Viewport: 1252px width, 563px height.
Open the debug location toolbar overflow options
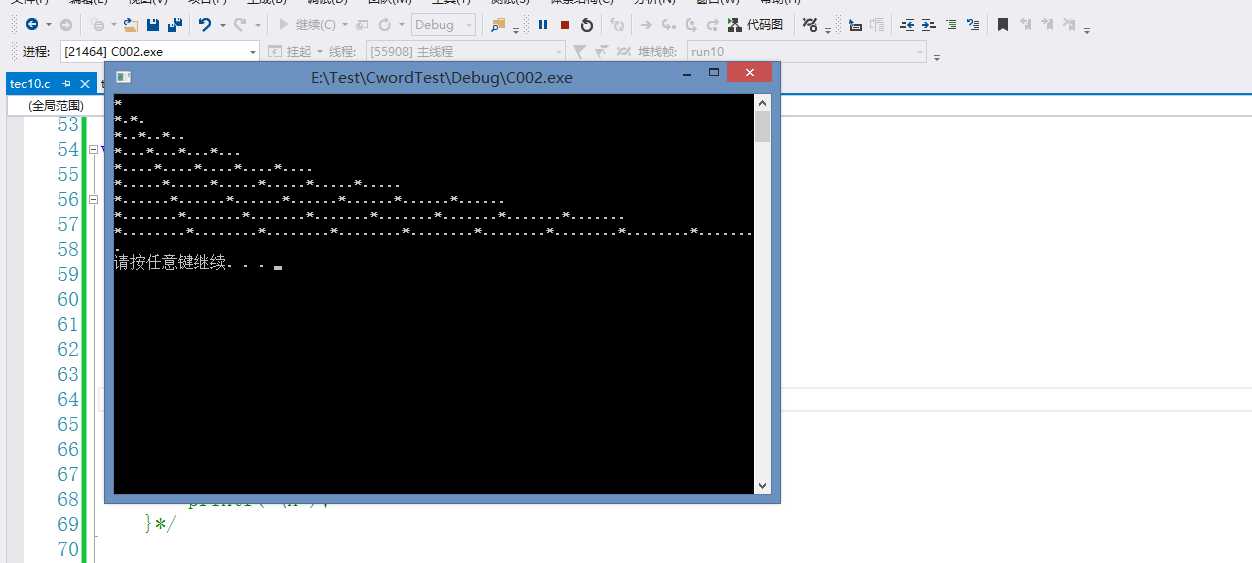pos(937,57)
